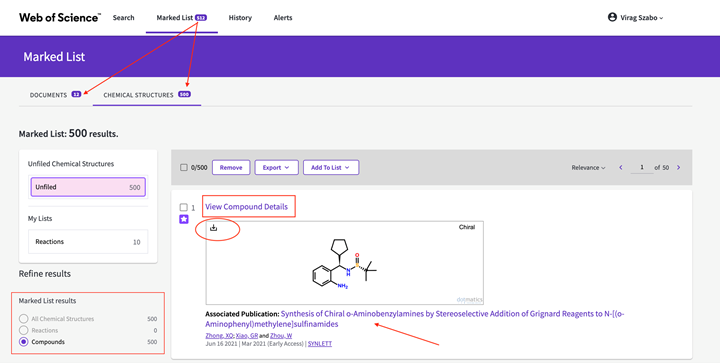Image resolution: width=720 pixels, height=363 pixels.
Task: Click the Marked List count badge
Action: [201, 17]
